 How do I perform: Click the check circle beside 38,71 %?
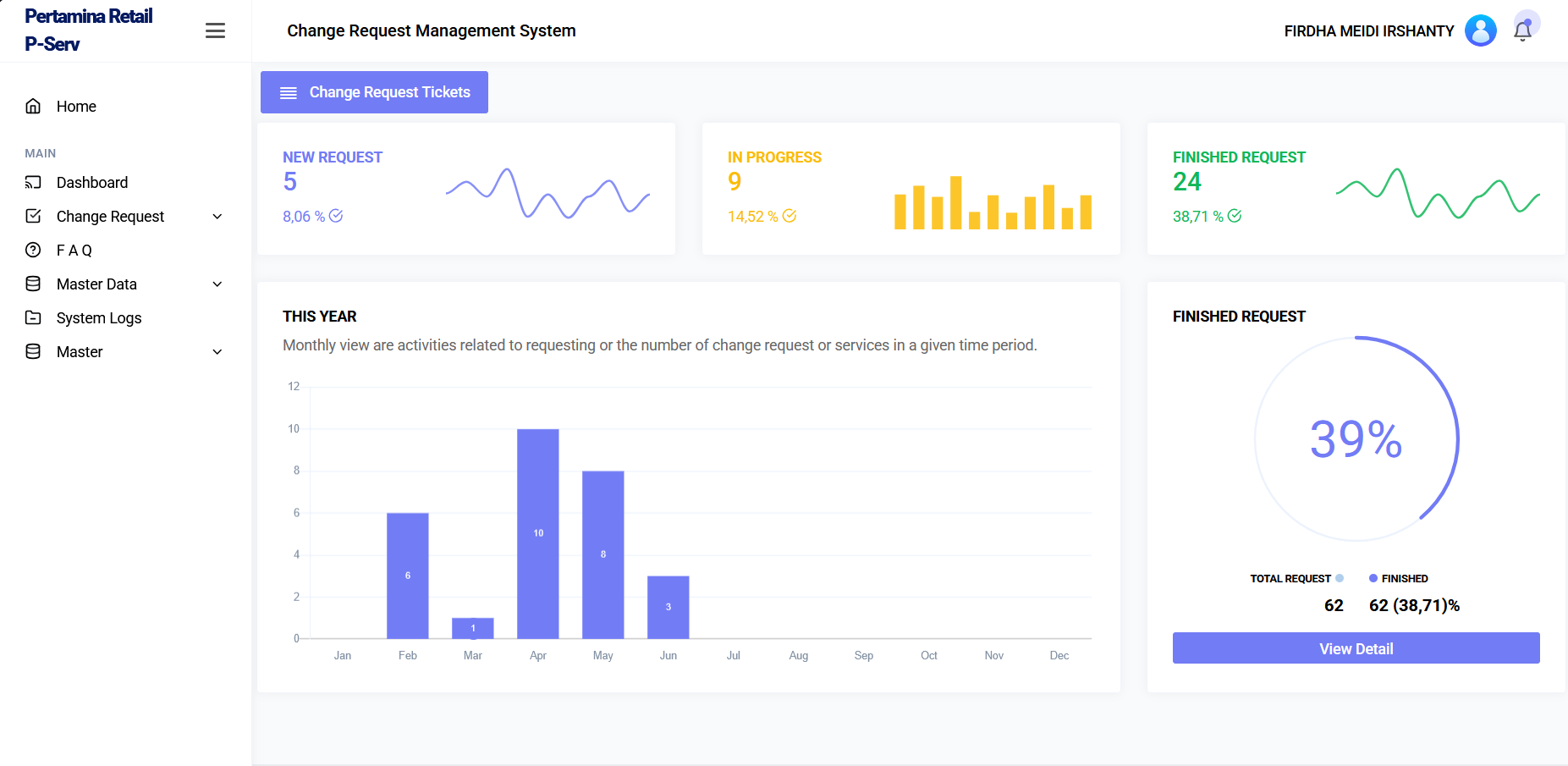[1235, 216]
